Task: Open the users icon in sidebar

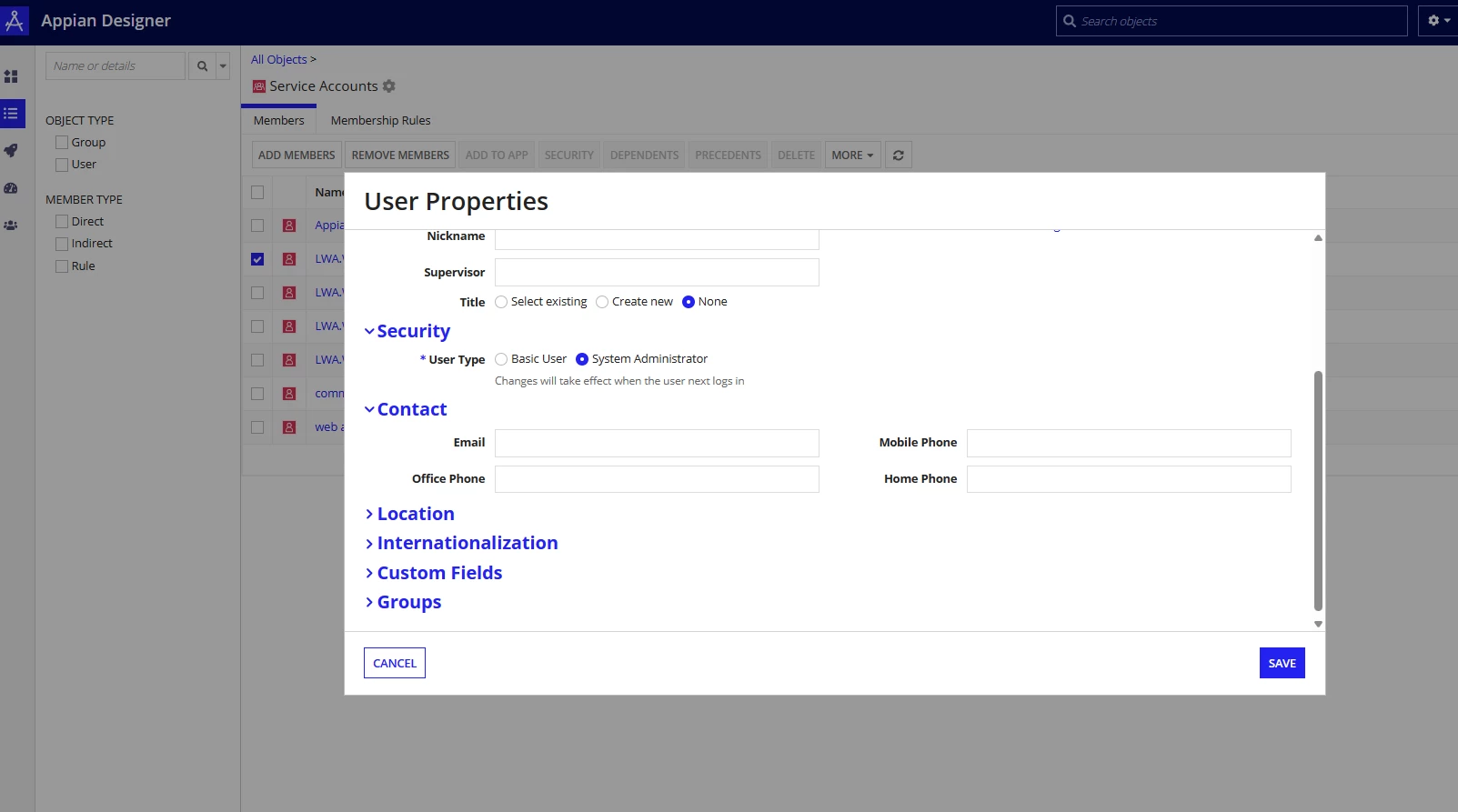Action: (11, 226)
